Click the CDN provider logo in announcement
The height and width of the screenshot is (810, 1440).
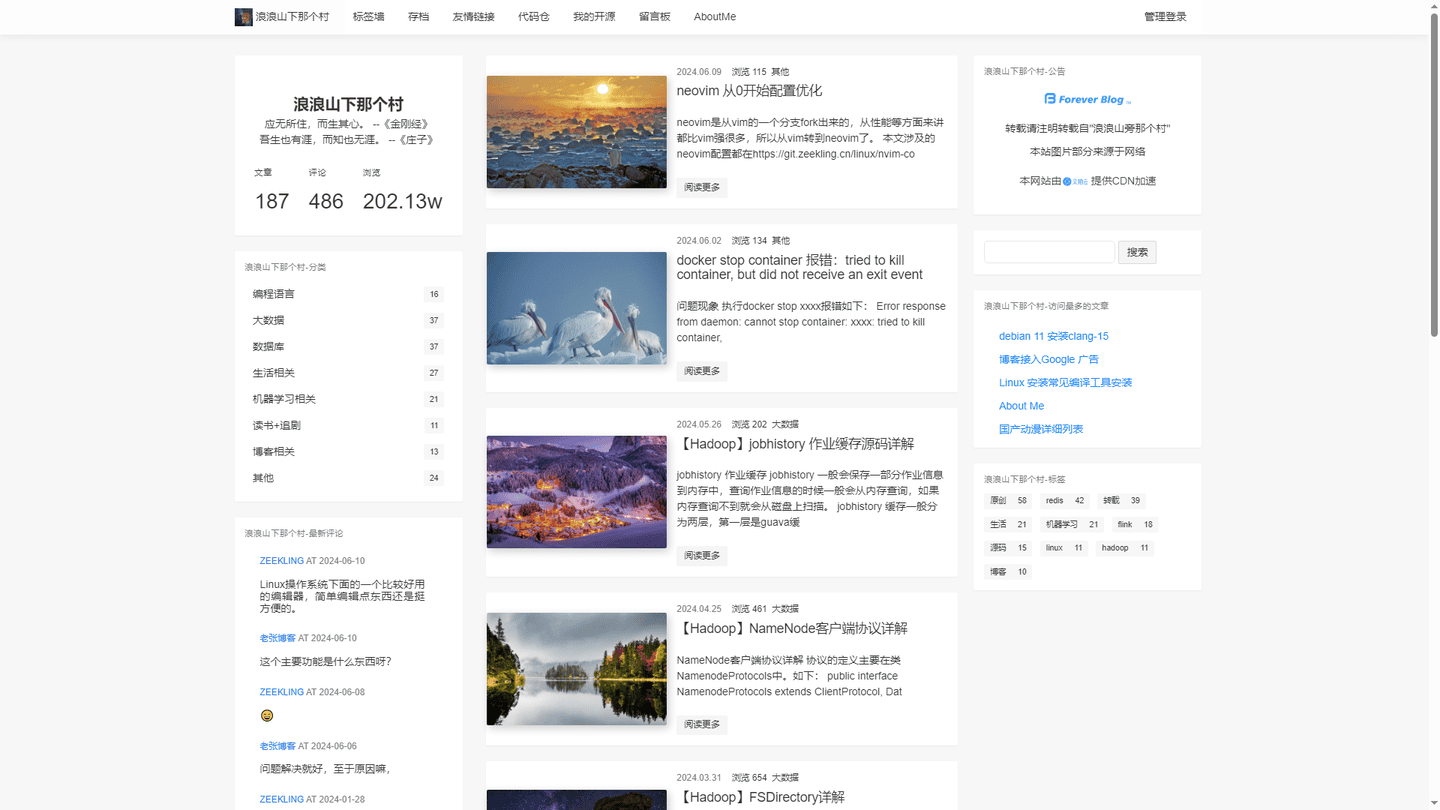[x=1075, y=182]
